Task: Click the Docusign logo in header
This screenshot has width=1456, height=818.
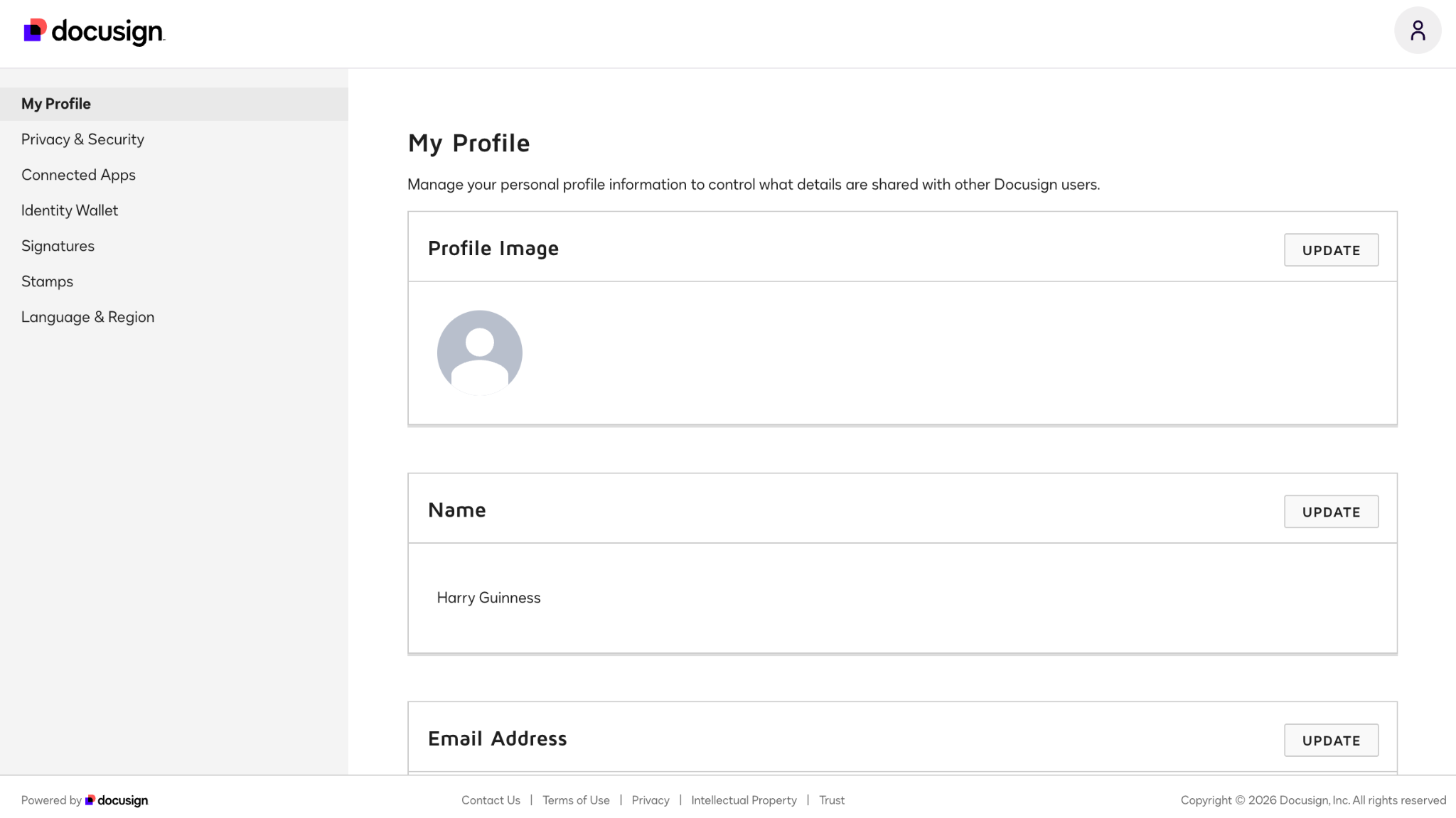Action: click(x=94, y=31)
